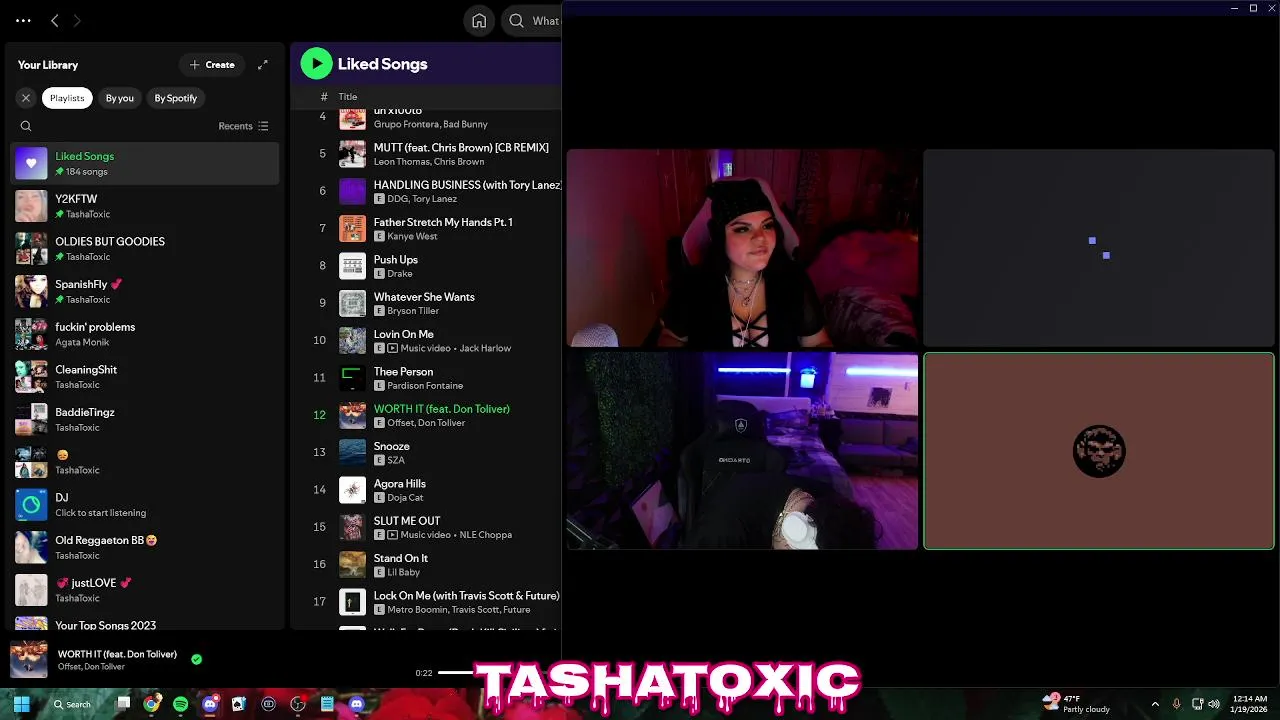Image resolution: width=1280 pixels, height=720 pixels.
Task: Show hidden tray icons chevron
Action: [1155, 704]
